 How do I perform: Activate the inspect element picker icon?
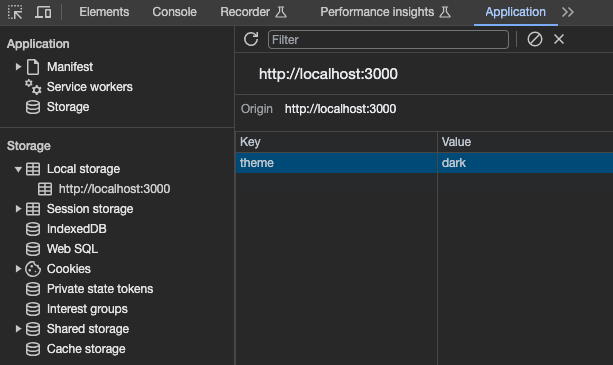click(x=15, y=12)
